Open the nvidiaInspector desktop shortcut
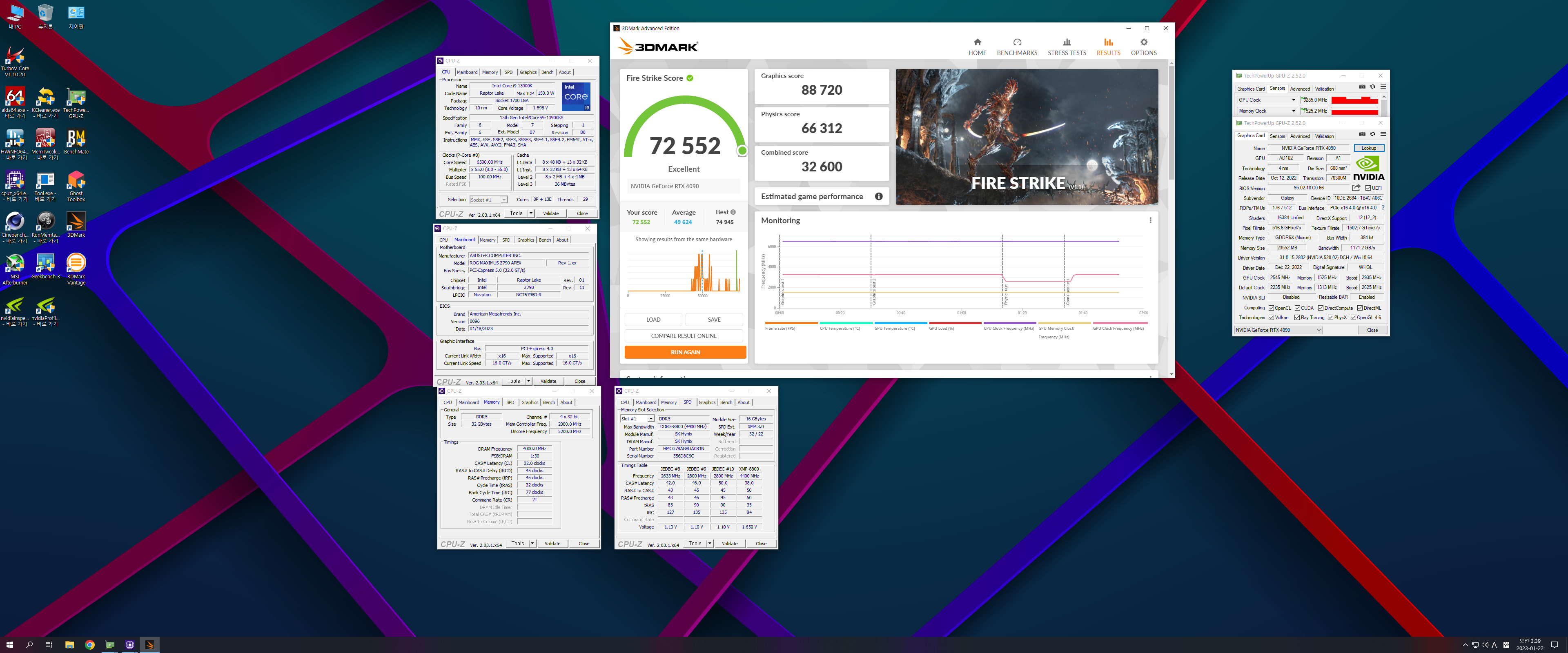1568x653 pixels. [15, 311]
